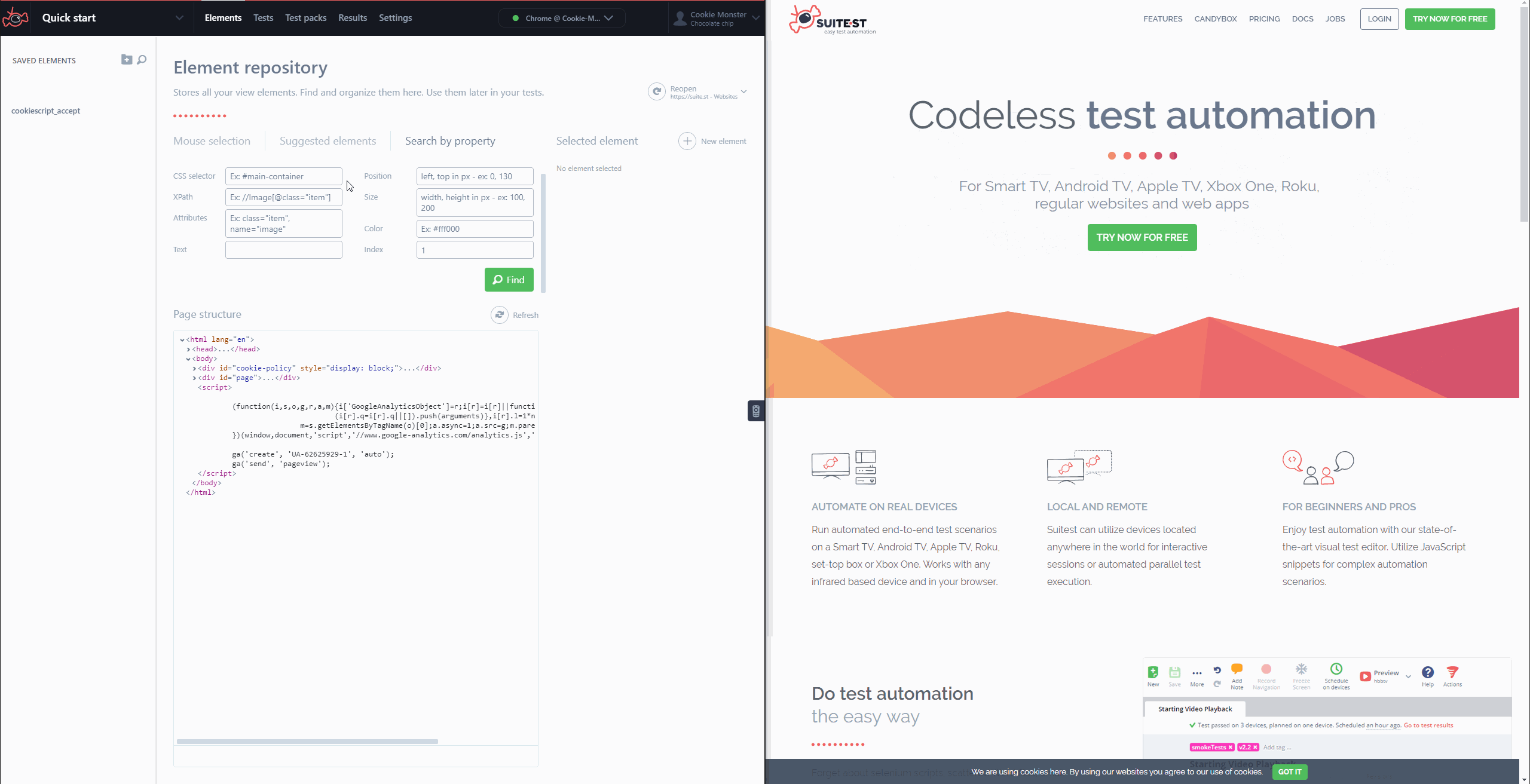1530x784 pixels.
Task: Open the Preview dropdown chevron
Action: pos(1408,676)
